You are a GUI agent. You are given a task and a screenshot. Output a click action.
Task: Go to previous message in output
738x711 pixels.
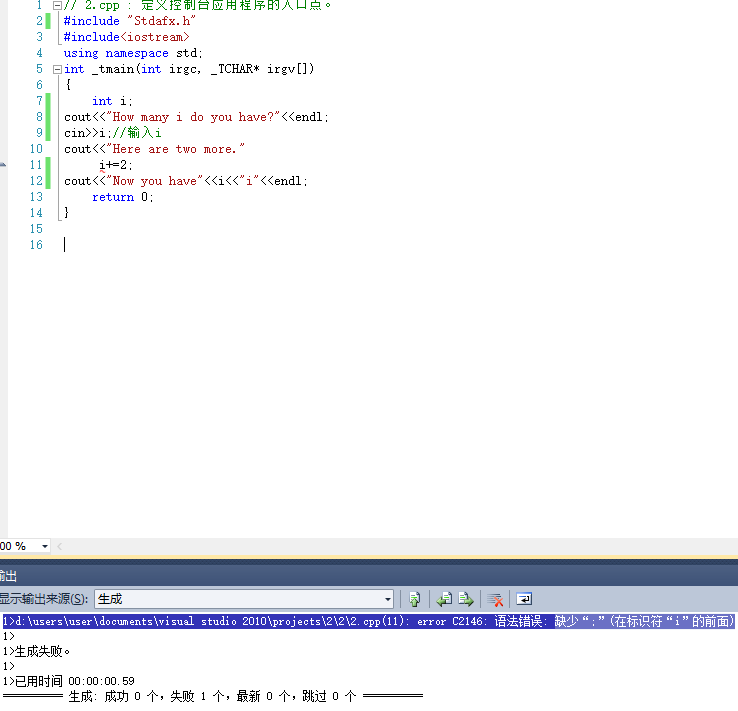coord(444,599)
